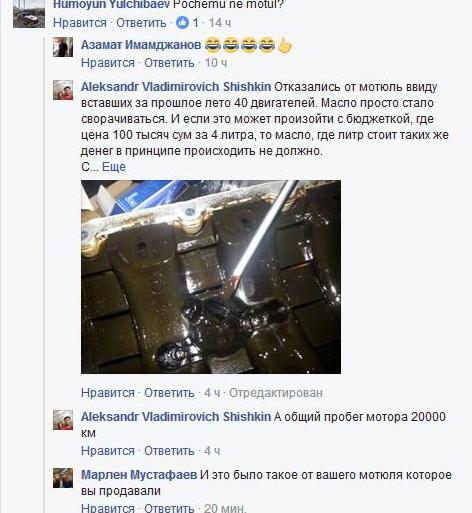The height and width of the screenshot is (513, 472).
Task: Like Азамат Имамджанов's emoji comment
Action: 108,63
